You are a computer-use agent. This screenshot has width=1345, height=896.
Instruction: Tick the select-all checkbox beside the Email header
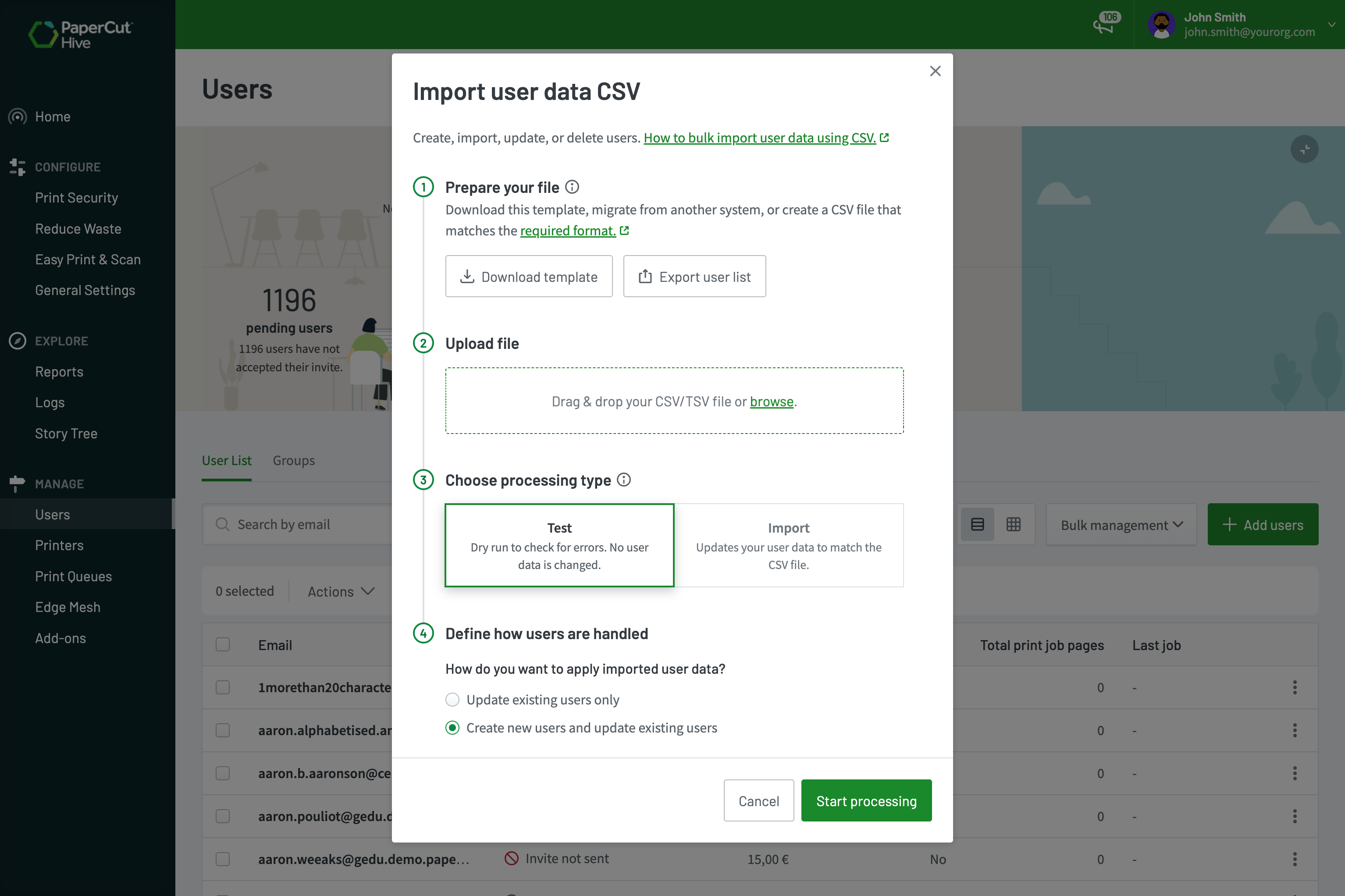pyautogui.click(x=223, y=644)
